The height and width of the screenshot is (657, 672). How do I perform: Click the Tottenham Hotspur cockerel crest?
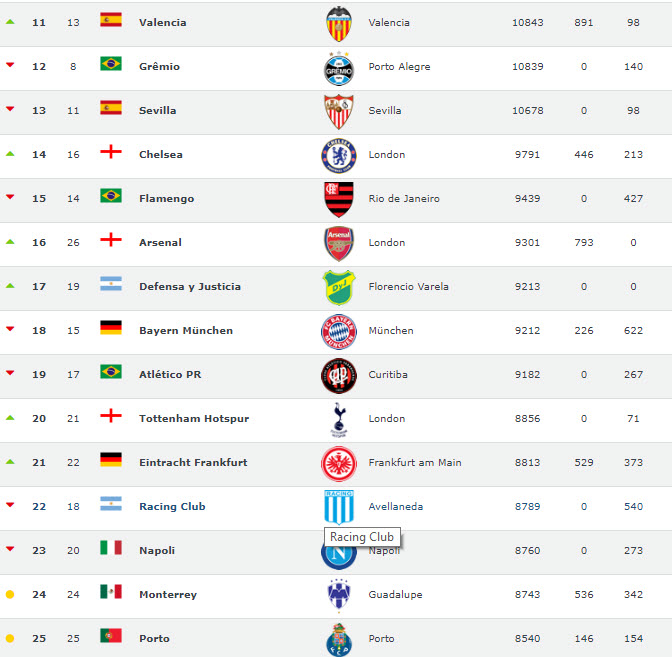(339, 419)
